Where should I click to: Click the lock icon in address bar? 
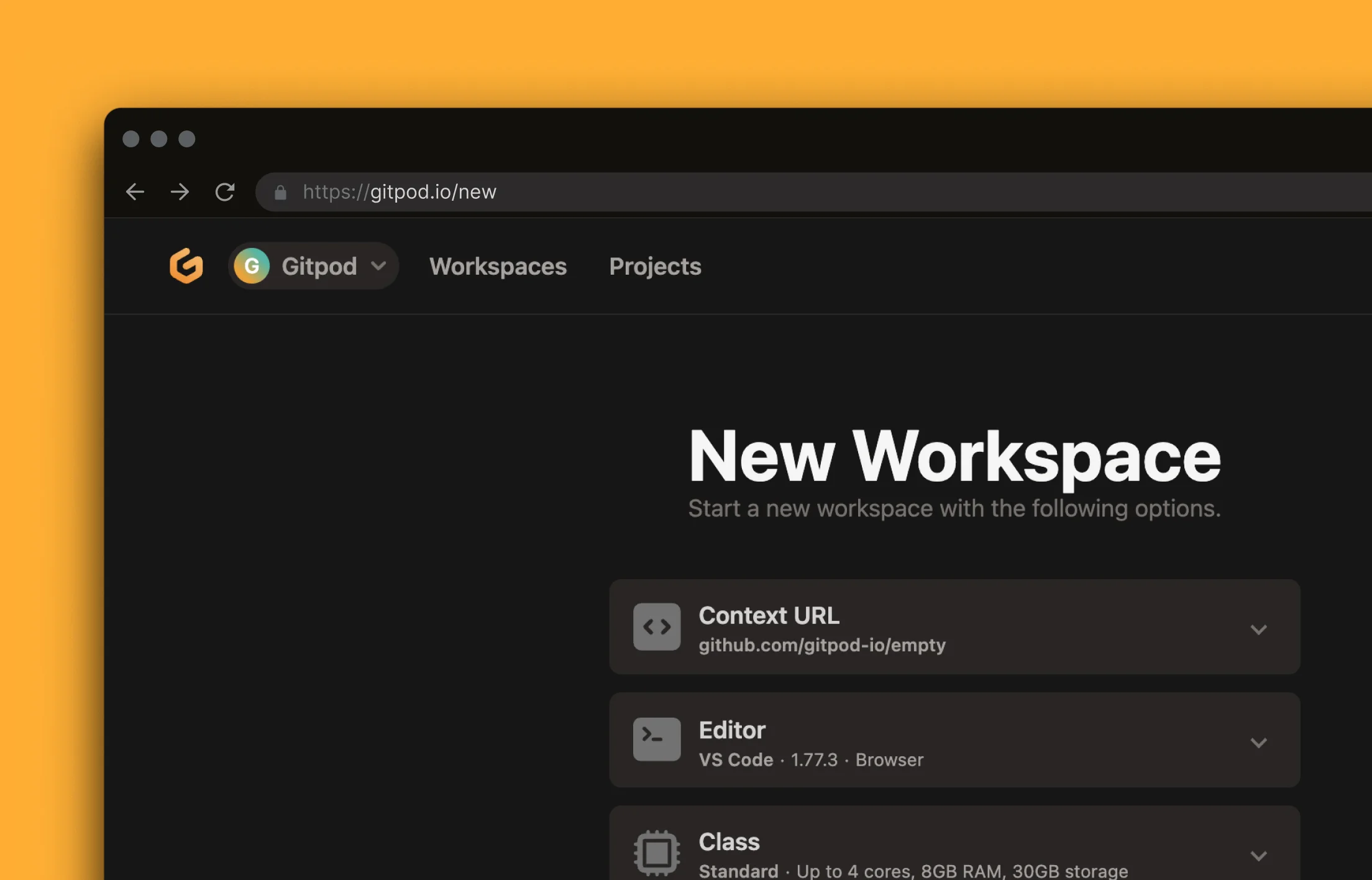(x=280, y=192)
